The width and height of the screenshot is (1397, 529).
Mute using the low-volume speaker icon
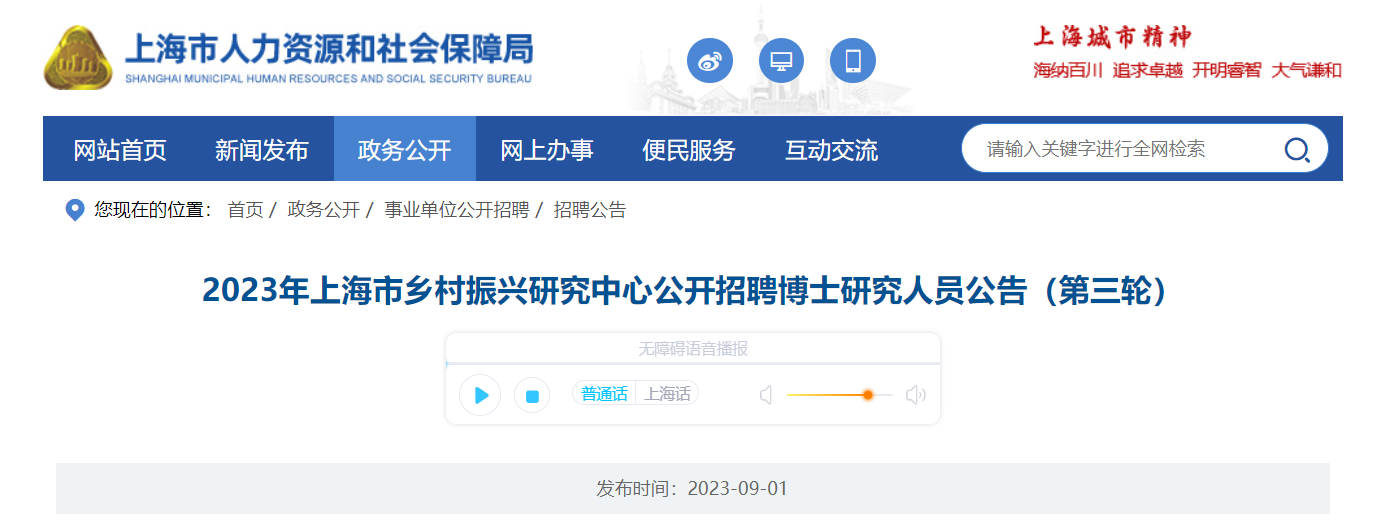pyautogui.click(x=766, y=395)
